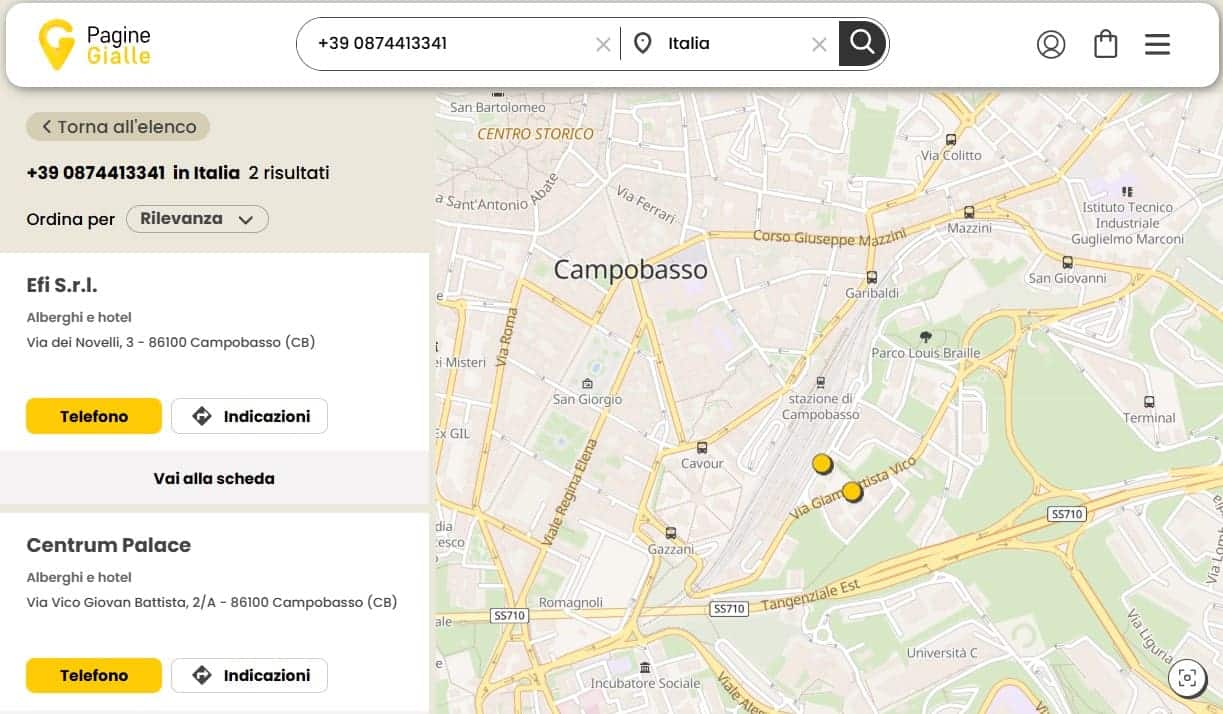Click the location pin icon in search bar

tap(643, 43)
